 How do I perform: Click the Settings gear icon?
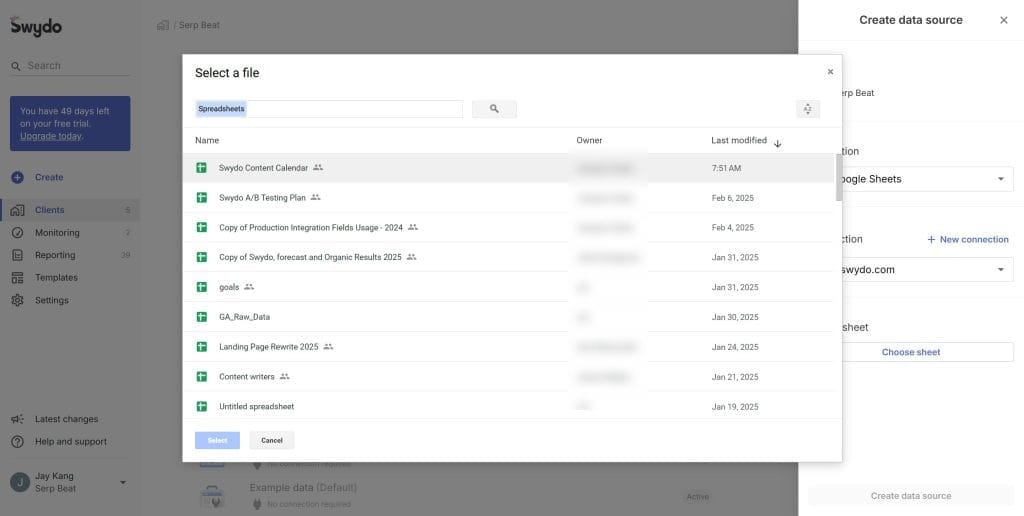(18, 300)
